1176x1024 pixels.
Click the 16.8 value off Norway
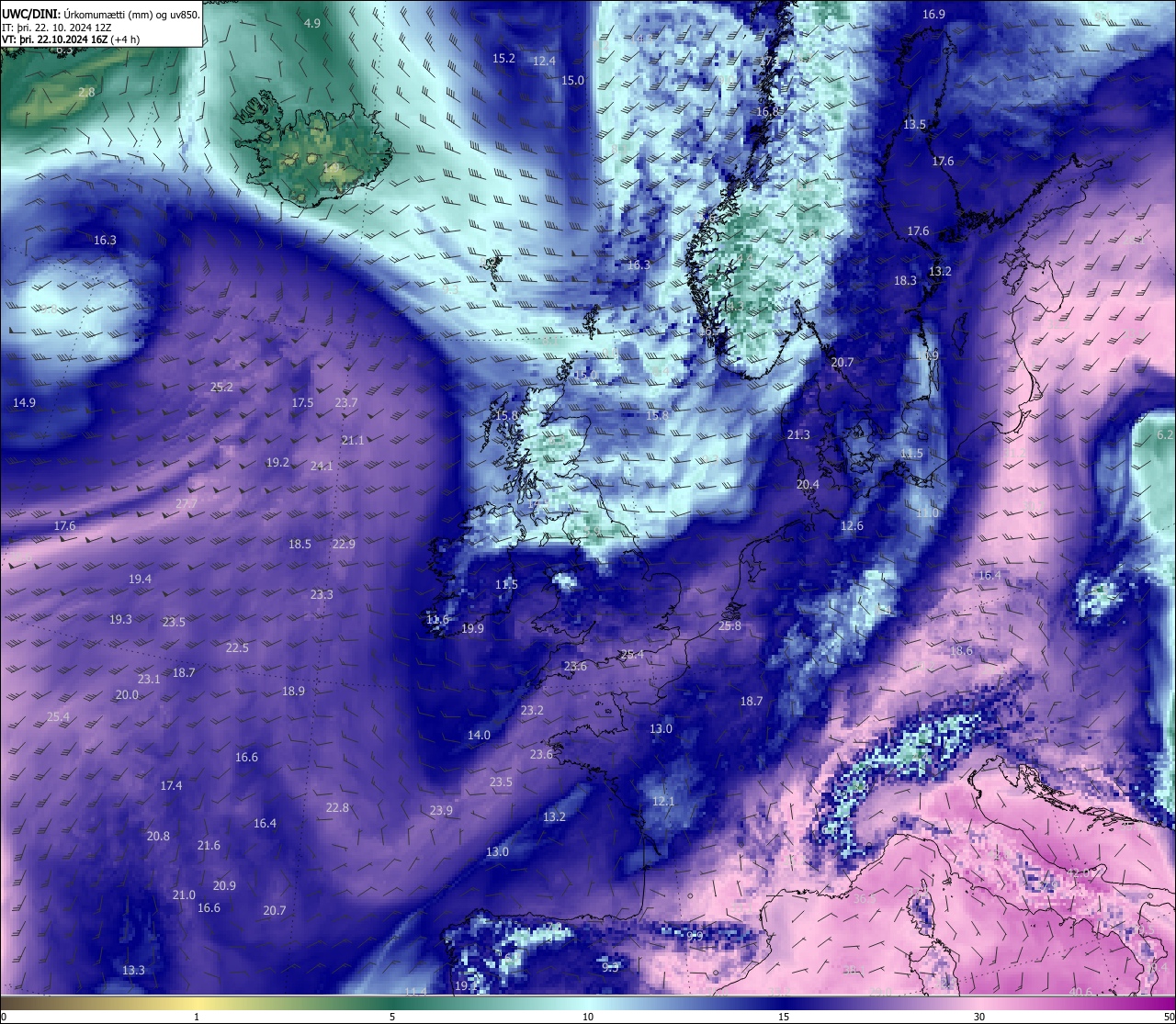[767, 111]
